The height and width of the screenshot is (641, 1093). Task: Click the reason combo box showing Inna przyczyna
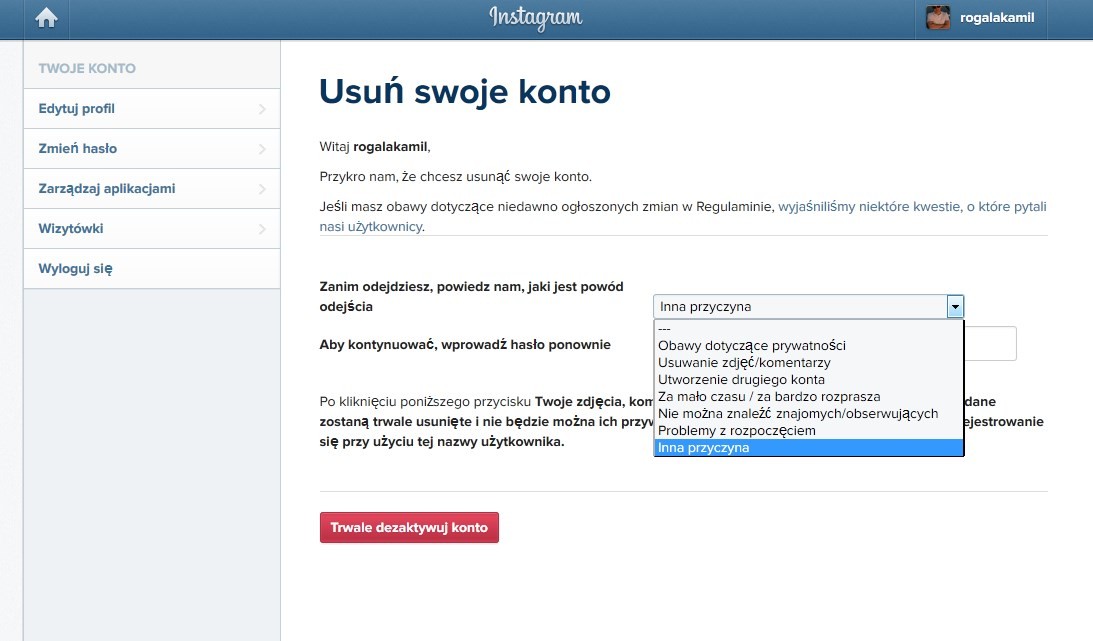809,307
